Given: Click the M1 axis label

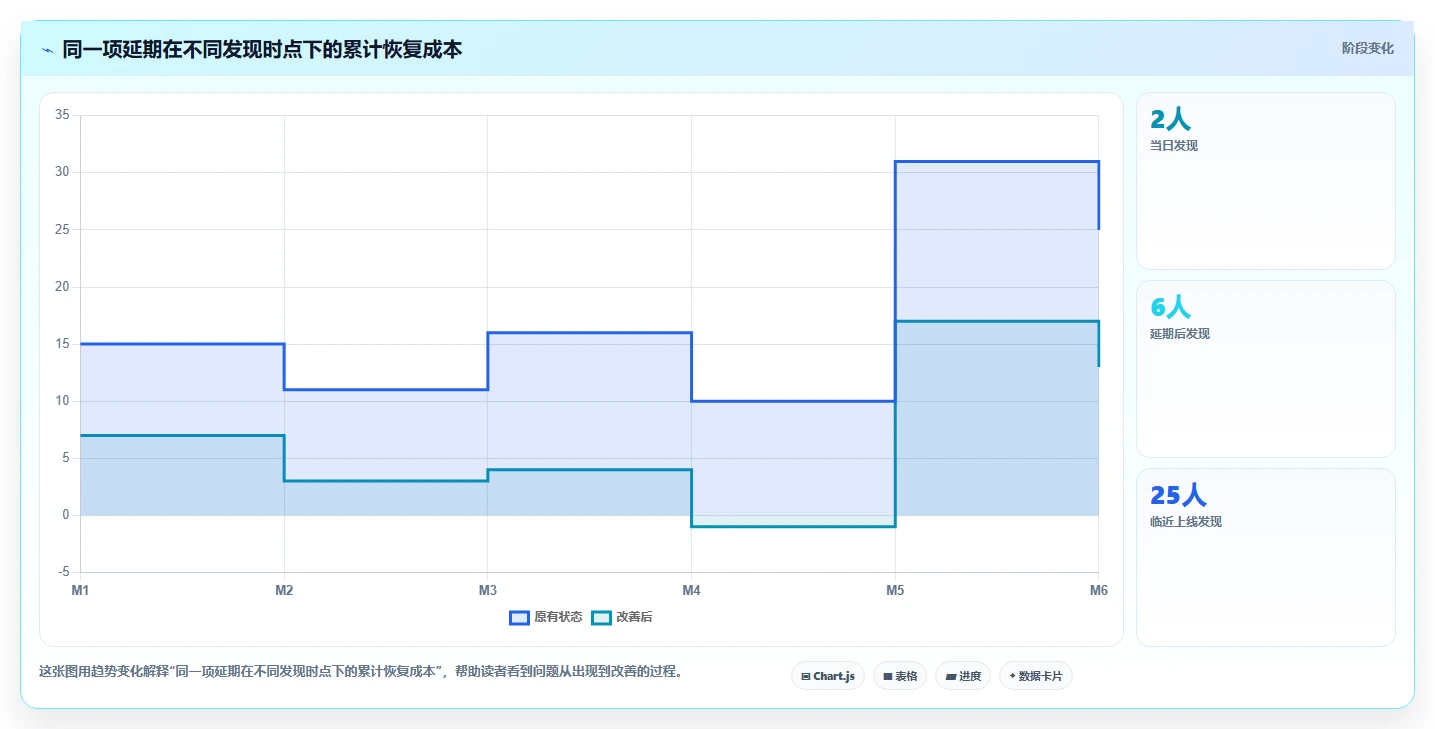Looking at the screenshot, I should click(x=80, y=591).
